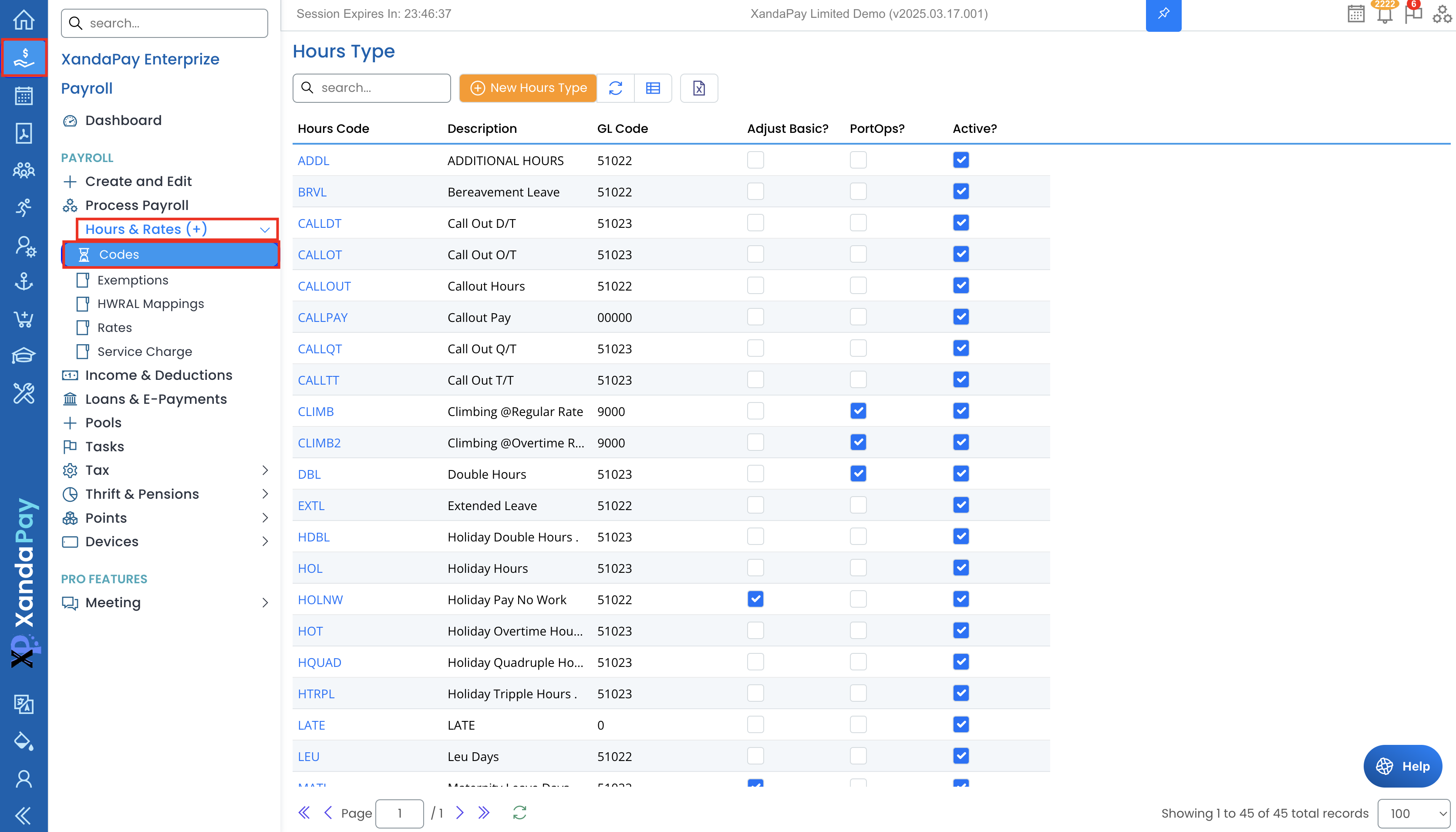
Task: Open the page size dropdown showing 100
Action: coord(1413,813)
